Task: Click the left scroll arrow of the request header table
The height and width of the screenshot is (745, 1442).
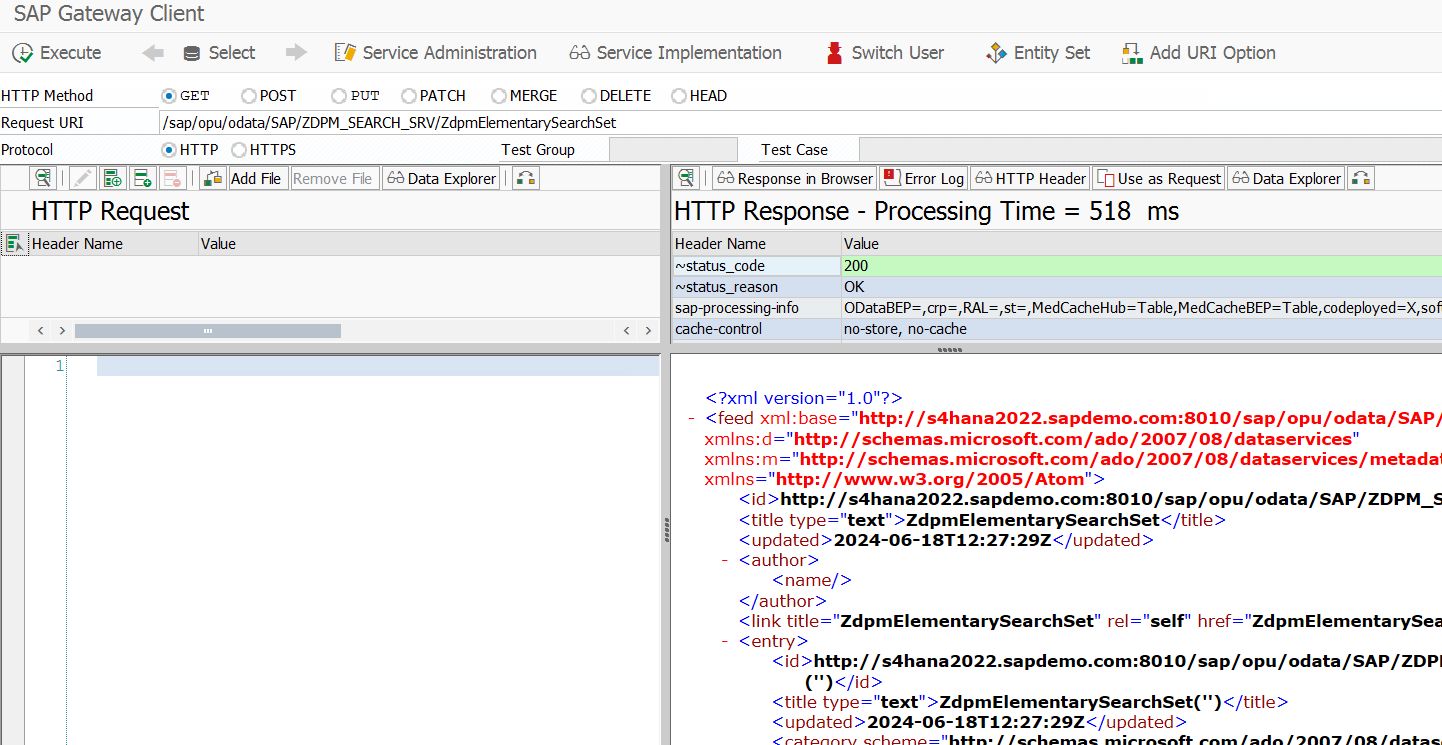Action: [x=41, y=331]
